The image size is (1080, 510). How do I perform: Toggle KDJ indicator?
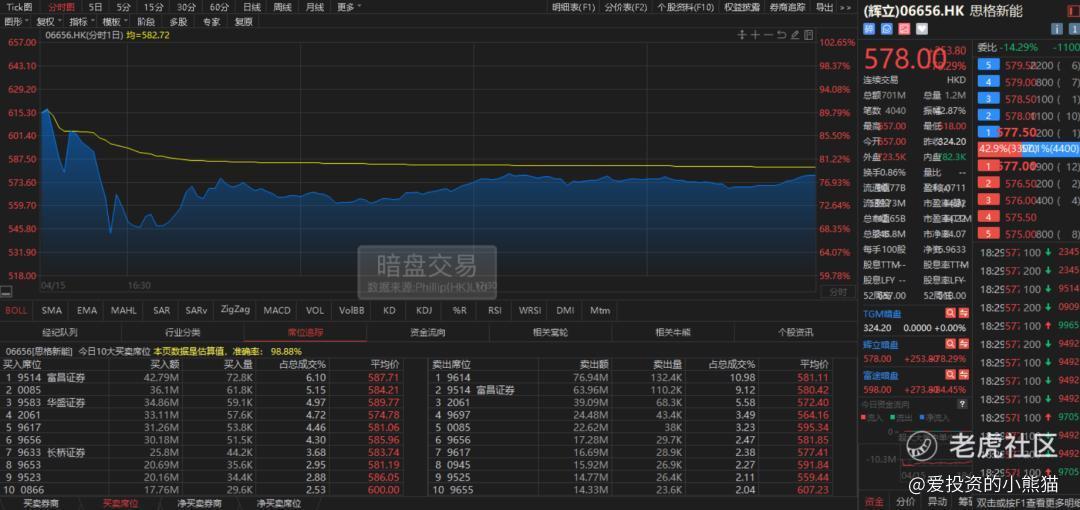(424, 310)
